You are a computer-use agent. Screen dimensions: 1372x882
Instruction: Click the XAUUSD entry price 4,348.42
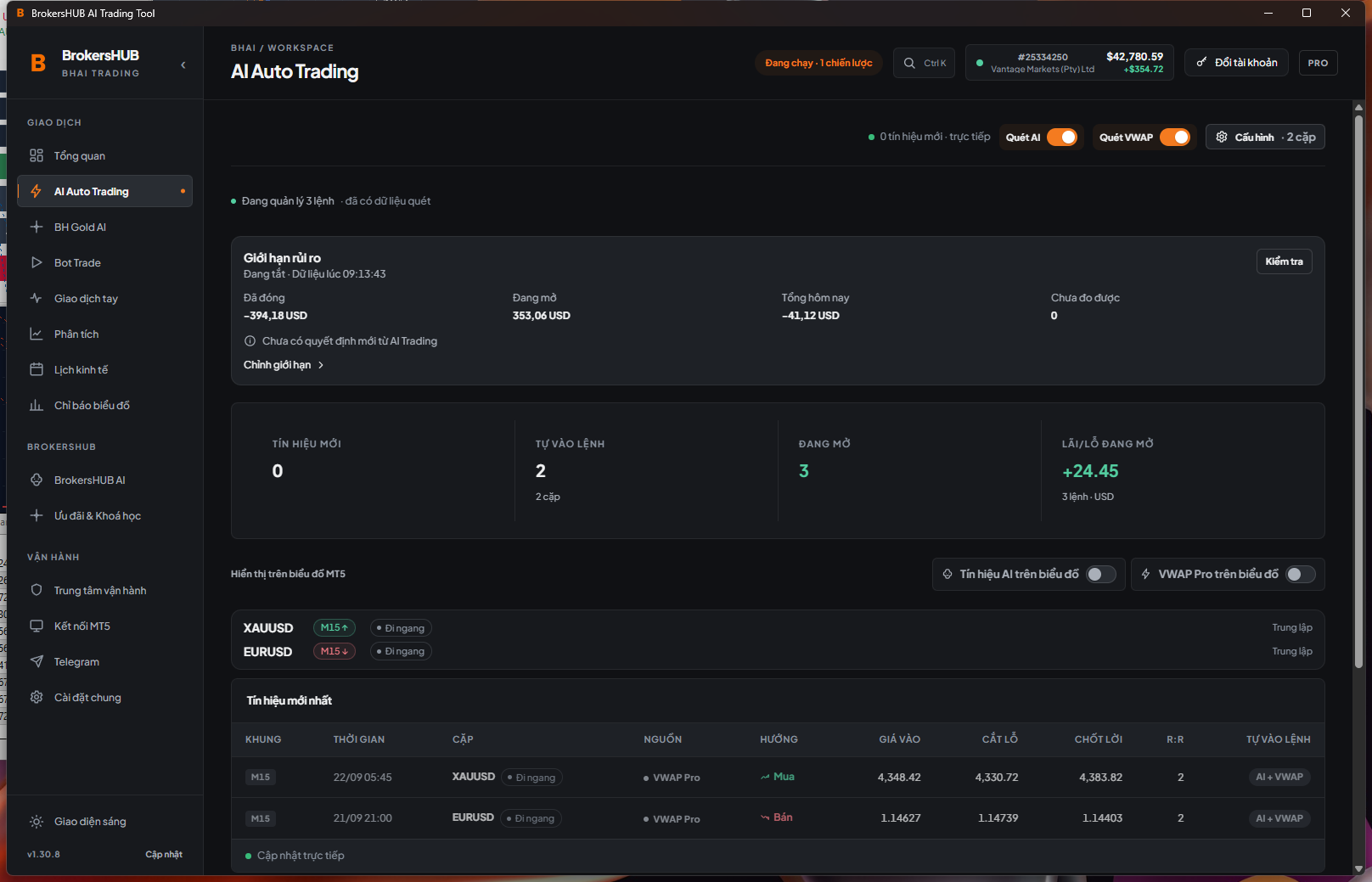899,777
